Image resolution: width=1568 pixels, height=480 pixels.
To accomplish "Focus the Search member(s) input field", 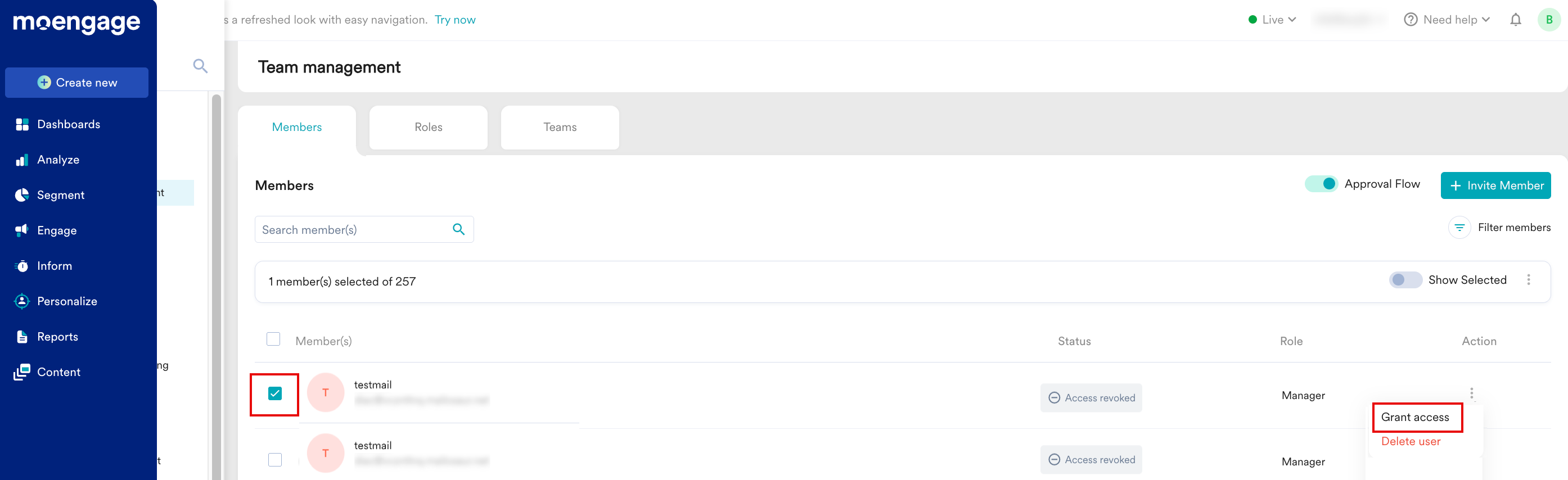I will [x=353, y=230].
